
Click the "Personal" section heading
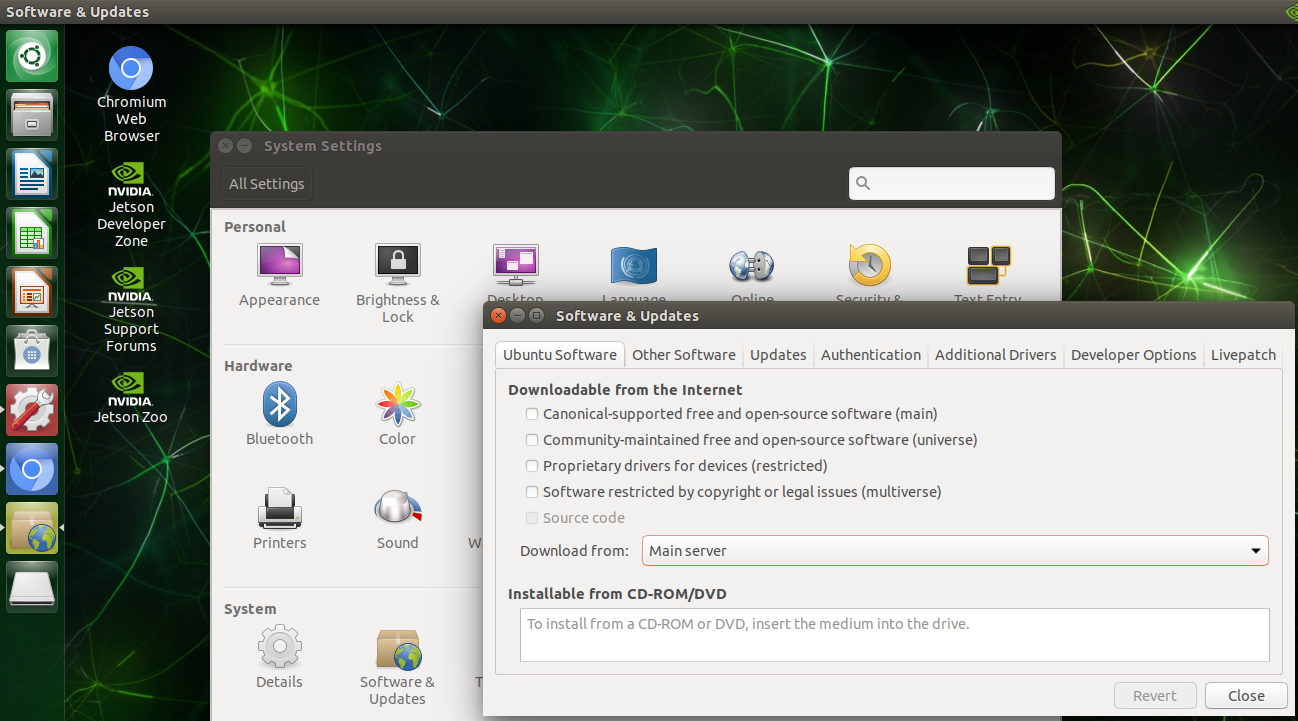tap(255, 227)
